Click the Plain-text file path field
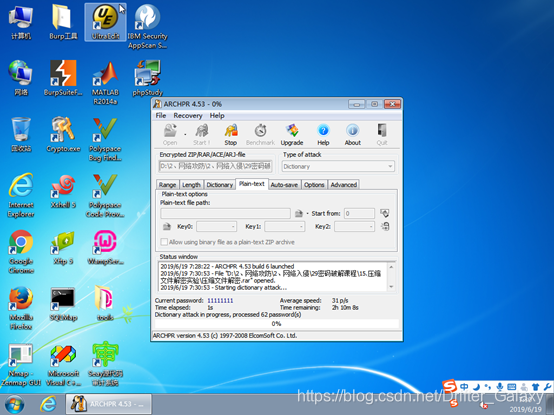The width and height of the screenshot is (554, 415). [x=225, y=213]
